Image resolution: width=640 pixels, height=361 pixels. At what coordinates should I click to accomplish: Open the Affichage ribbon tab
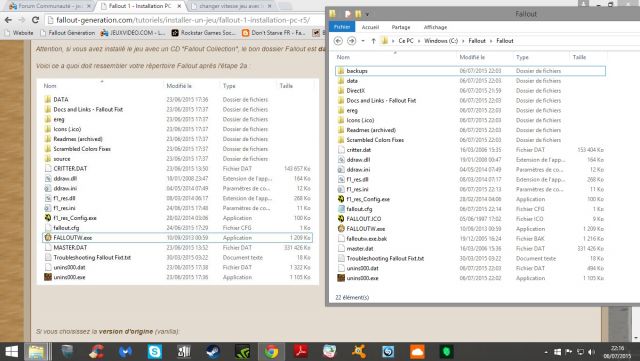coord(435,27)
